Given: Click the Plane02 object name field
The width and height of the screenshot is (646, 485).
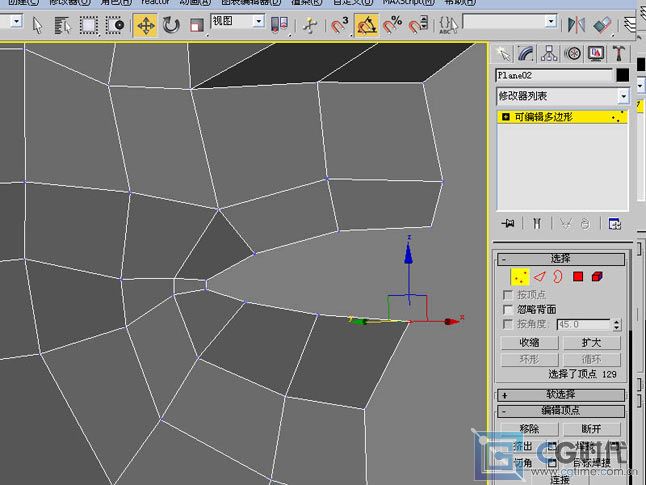Looking at the screenshot, I should (554, 75).
